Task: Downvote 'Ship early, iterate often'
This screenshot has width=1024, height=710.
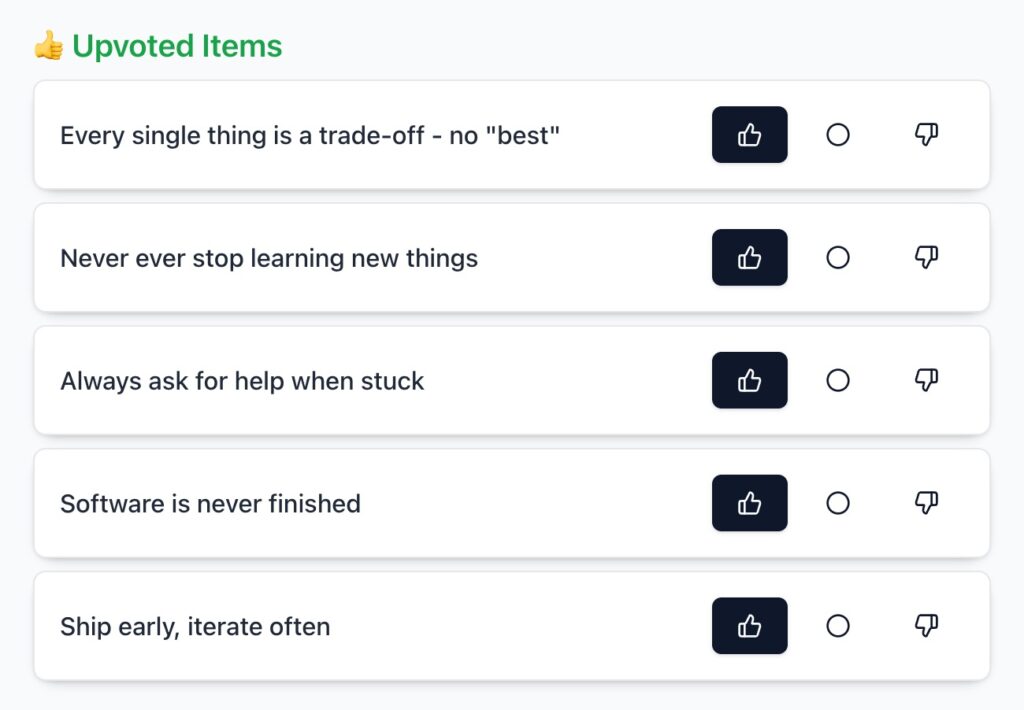Action: [926, 626]
